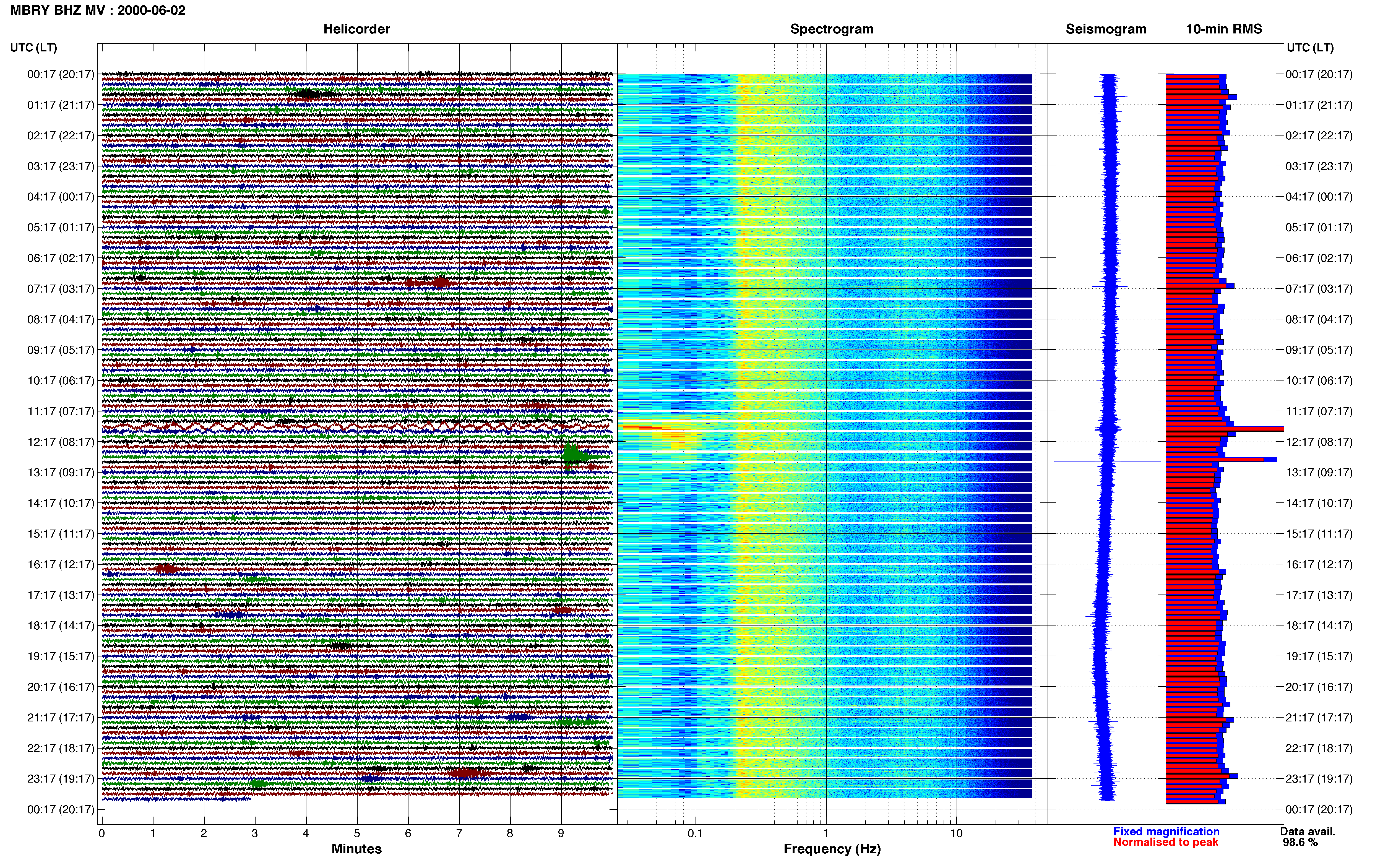Click the minute 0 tick label on the helicorder axis
The width and height of the screenshot is (1388, 868).
click(101, 833)
